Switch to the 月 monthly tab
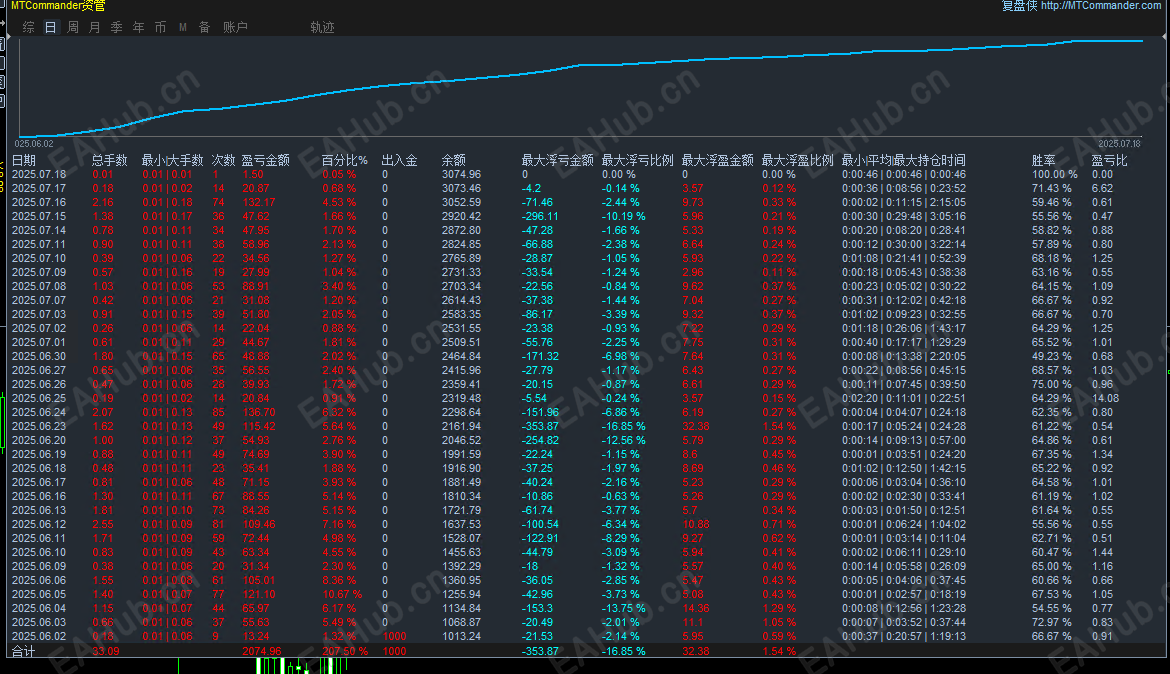This screenshot has width=1170, height=674. tap(95, 27)
